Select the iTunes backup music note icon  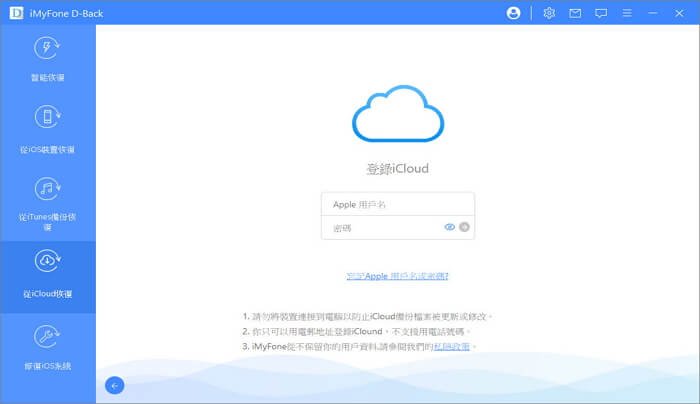48,189
